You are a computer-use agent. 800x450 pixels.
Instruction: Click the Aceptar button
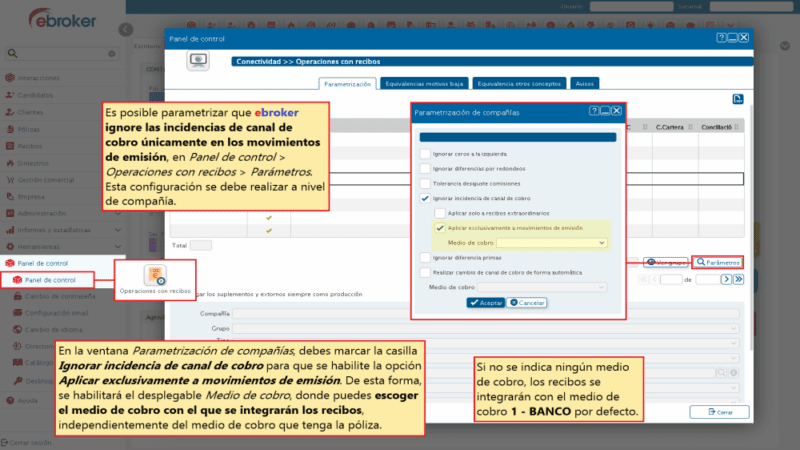pos(486,303)
